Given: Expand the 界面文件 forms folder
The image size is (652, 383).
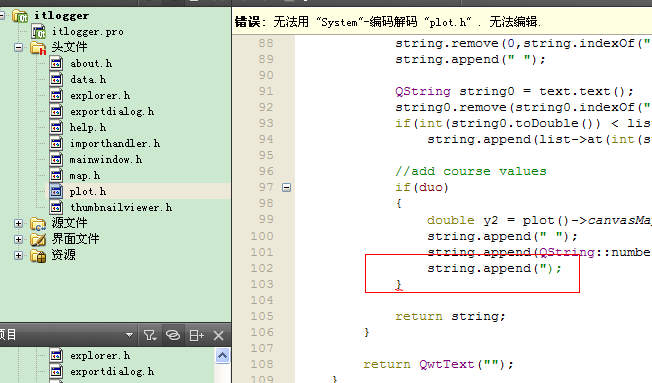Looking at the screenshot, I should coord(18,240).
